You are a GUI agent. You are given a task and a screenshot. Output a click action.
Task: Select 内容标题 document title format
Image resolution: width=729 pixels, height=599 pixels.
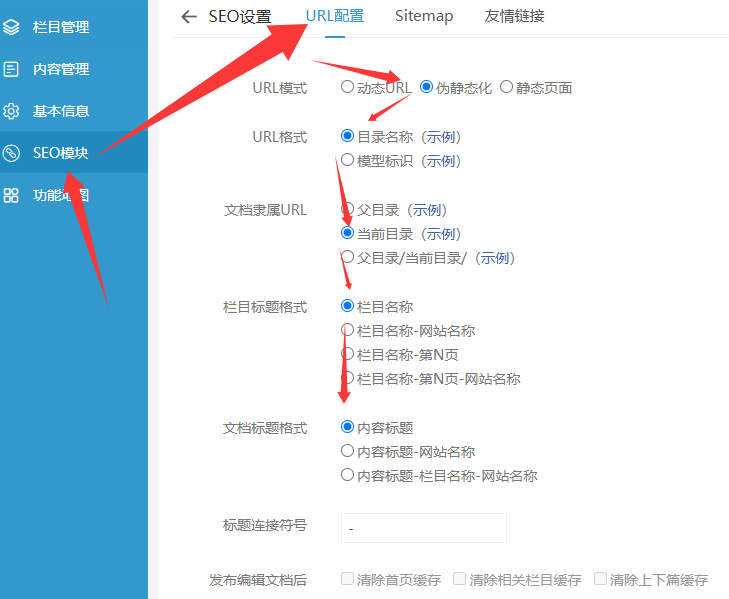coord(347,426)
